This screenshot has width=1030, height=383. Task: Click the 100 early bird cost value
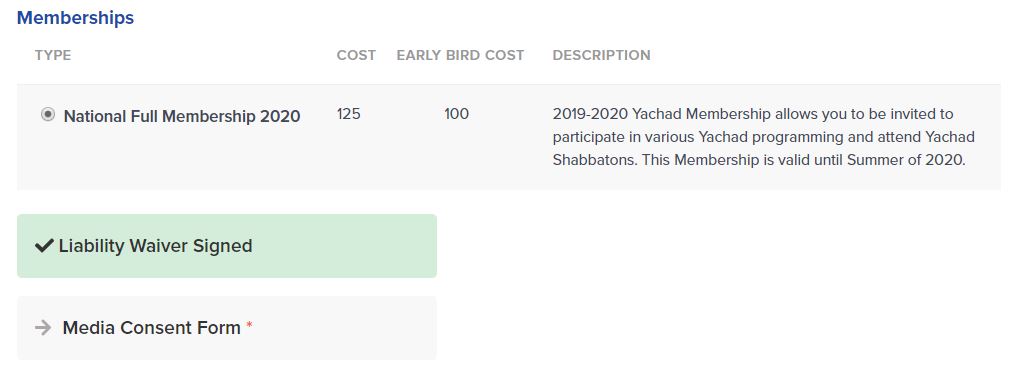click(x=457, y=114)
